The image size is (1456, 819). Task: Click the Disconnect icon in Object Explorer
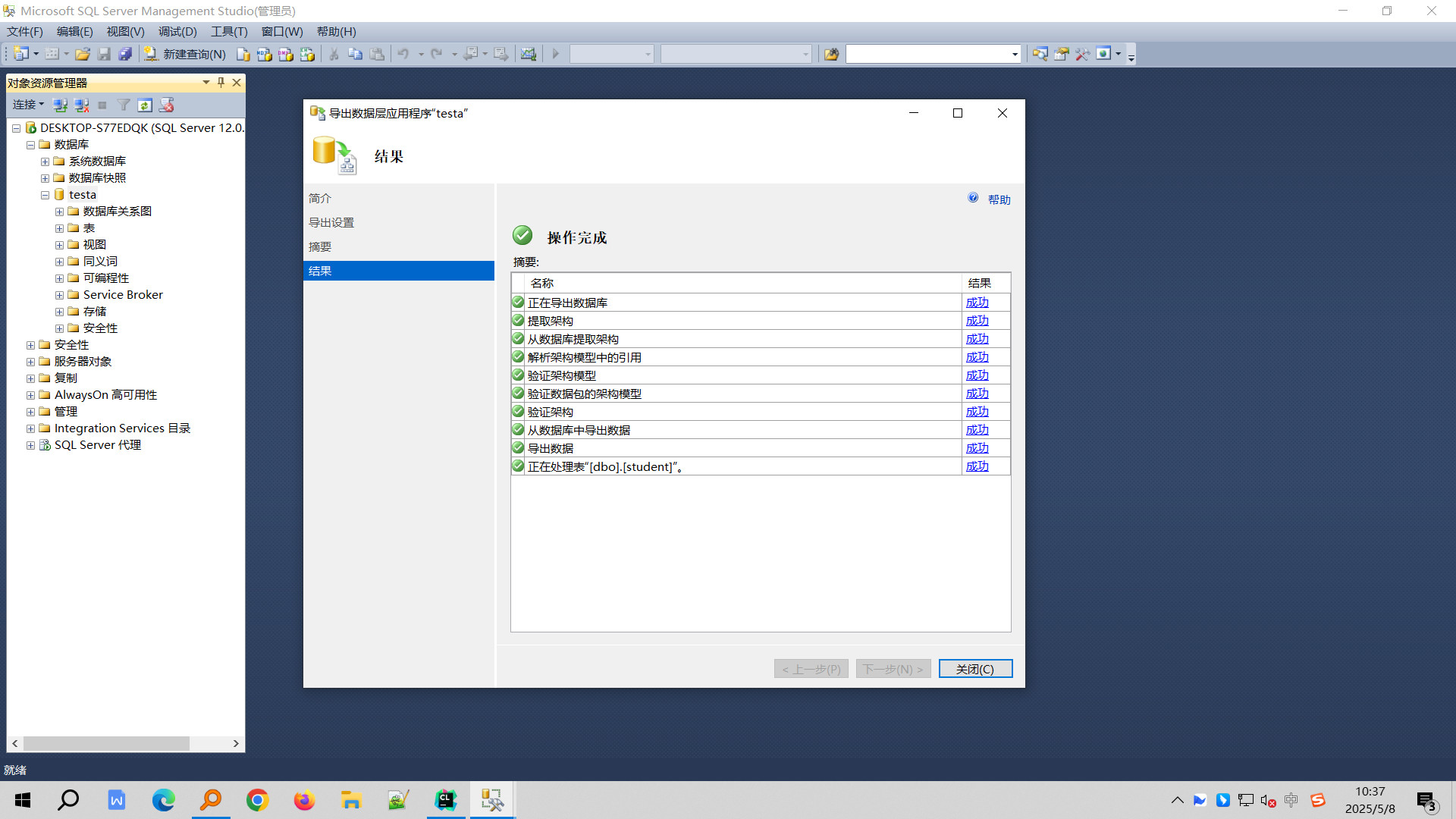click(82, 105)
